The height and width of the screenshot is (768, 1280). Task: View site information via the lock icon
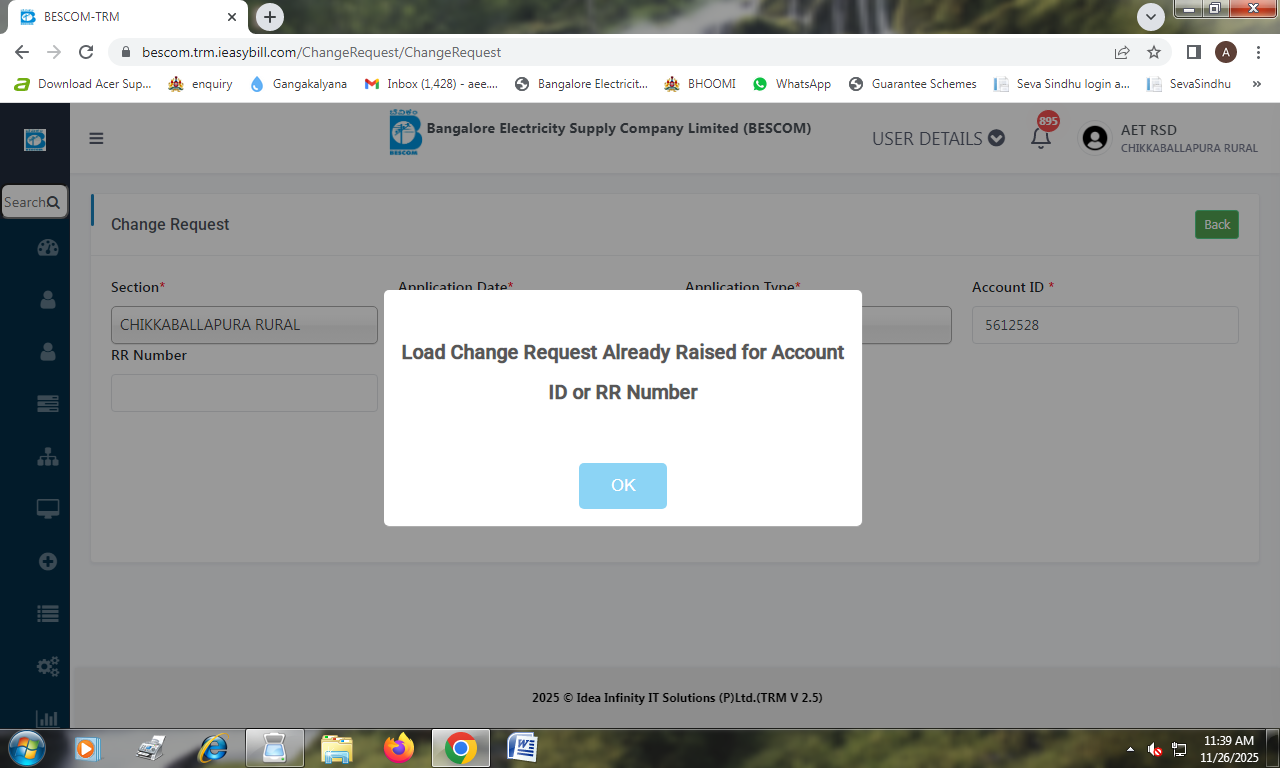[126, 52]
